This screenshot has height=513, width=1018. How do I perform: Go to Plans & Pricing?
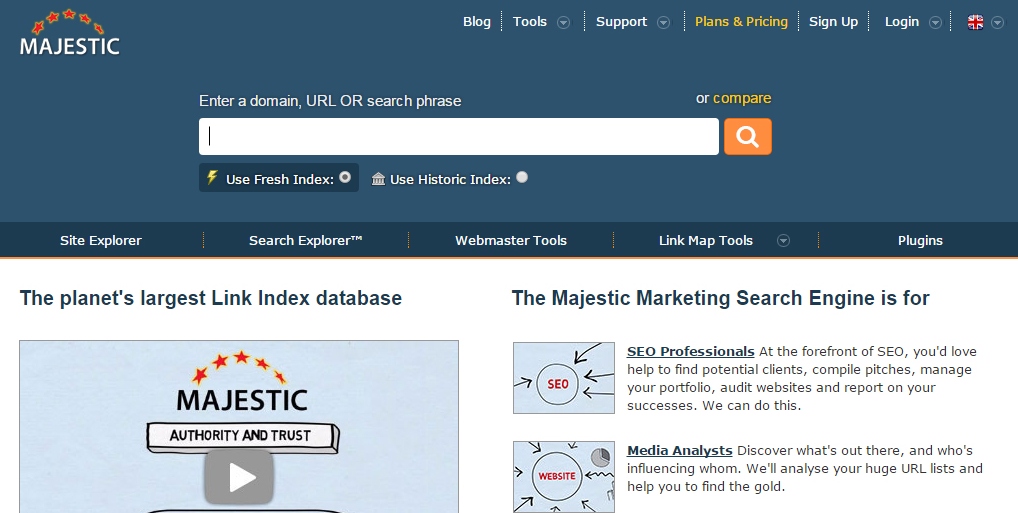[741, 21]
